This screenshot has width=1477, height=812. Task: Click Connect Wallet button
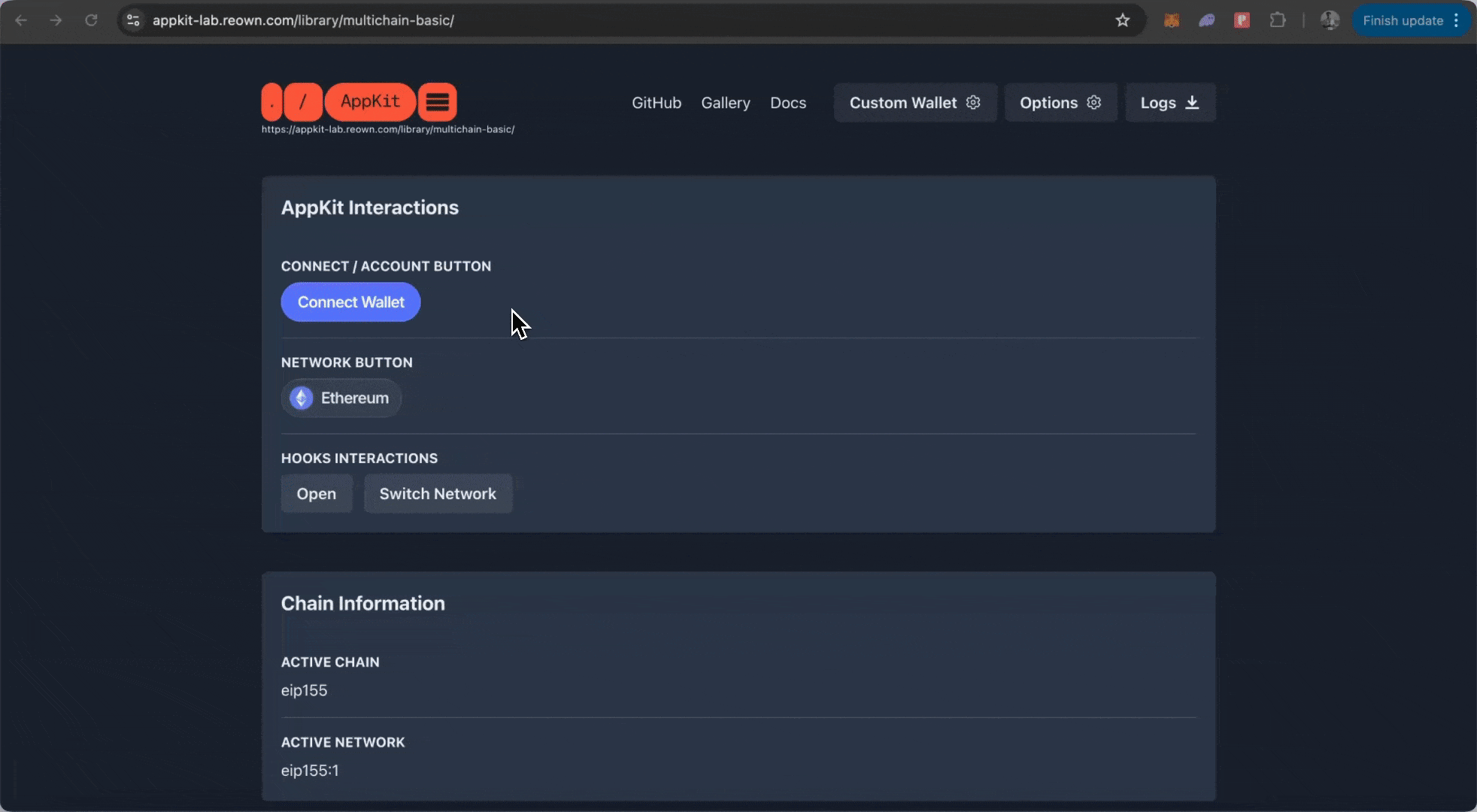[350, 301]
